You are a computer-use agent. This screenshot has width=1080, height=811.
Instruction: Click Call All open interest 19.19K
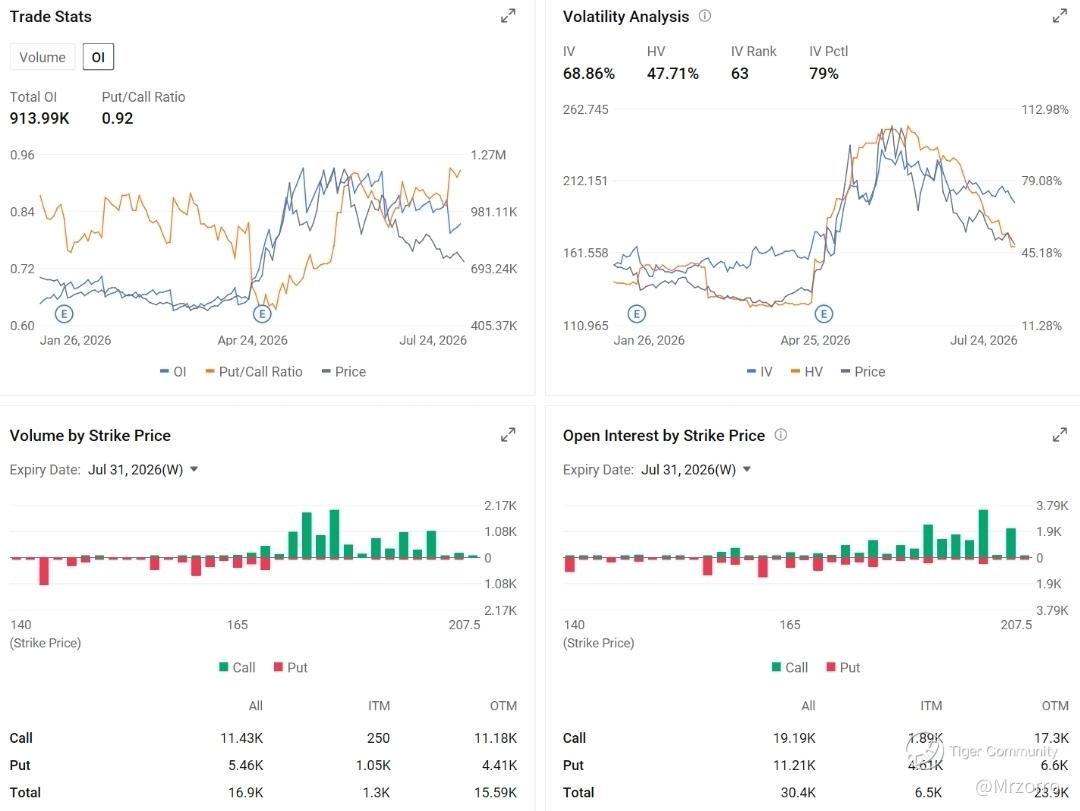(x=794, y=738)
